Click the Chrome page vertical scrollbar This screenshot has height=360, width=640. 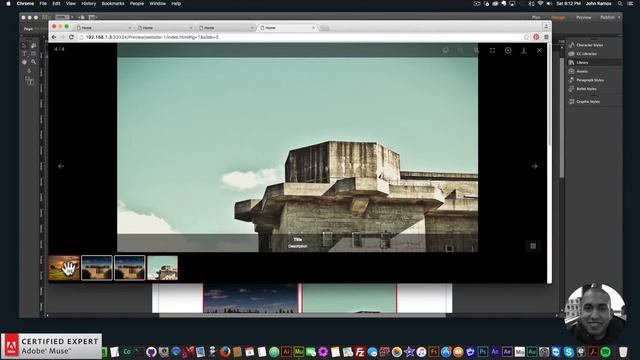tap(549, 95)
